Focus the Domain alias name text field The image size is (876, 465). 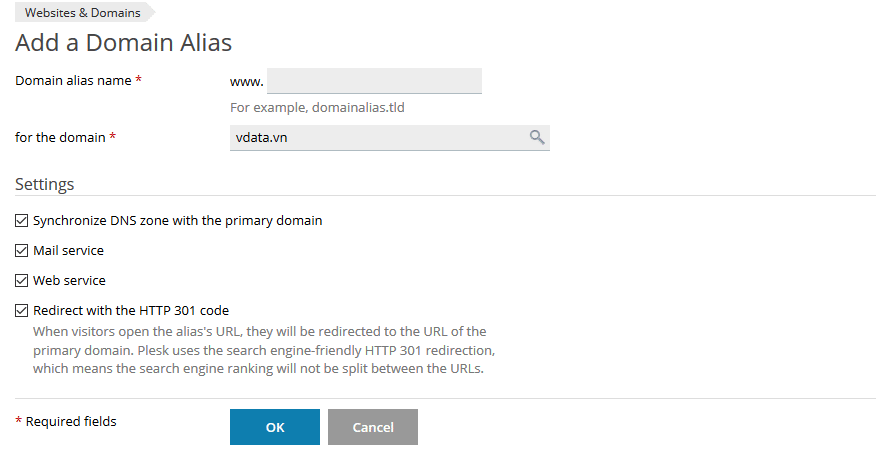pos(374,81)
